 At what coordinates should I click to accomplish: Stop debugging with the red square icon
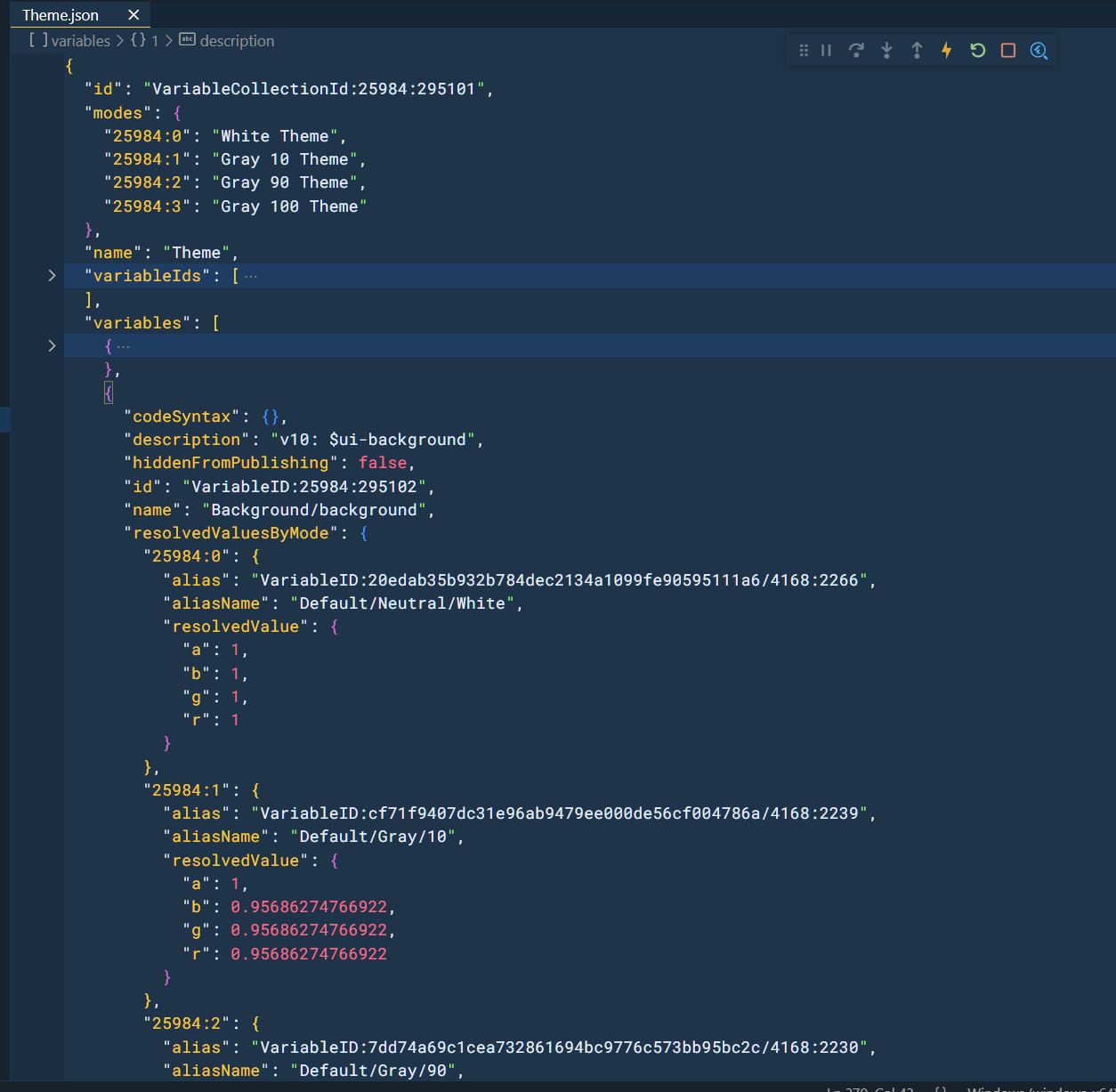(1007, 51)
